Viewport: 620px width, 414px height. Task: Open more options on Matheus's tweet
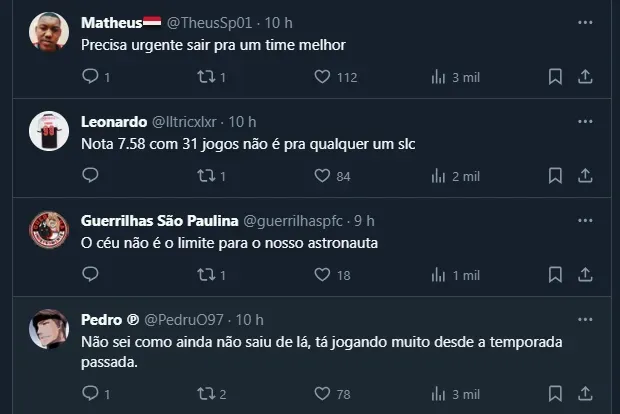(x=586, y=21)
